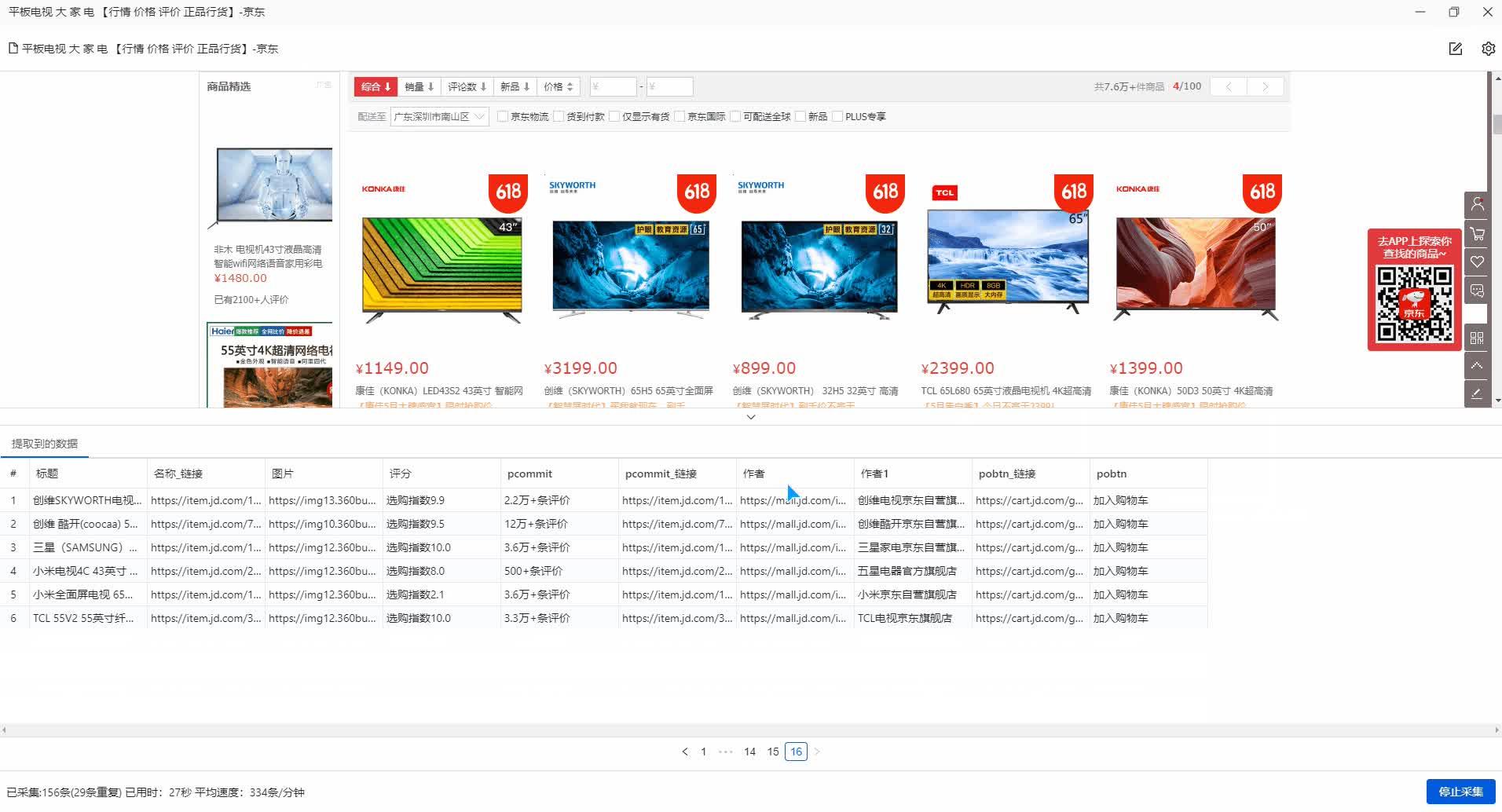This screenshot has width=1502, height=812.
Task: Click minimum price input field
Action: point(613,86)
